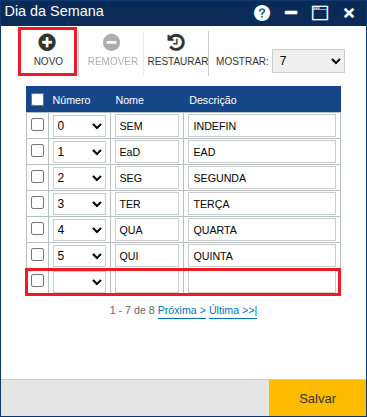367x417 pixels.
Task: Open Número dropdown with value 2
Action: pyautogui.click(x=79, y=178)
